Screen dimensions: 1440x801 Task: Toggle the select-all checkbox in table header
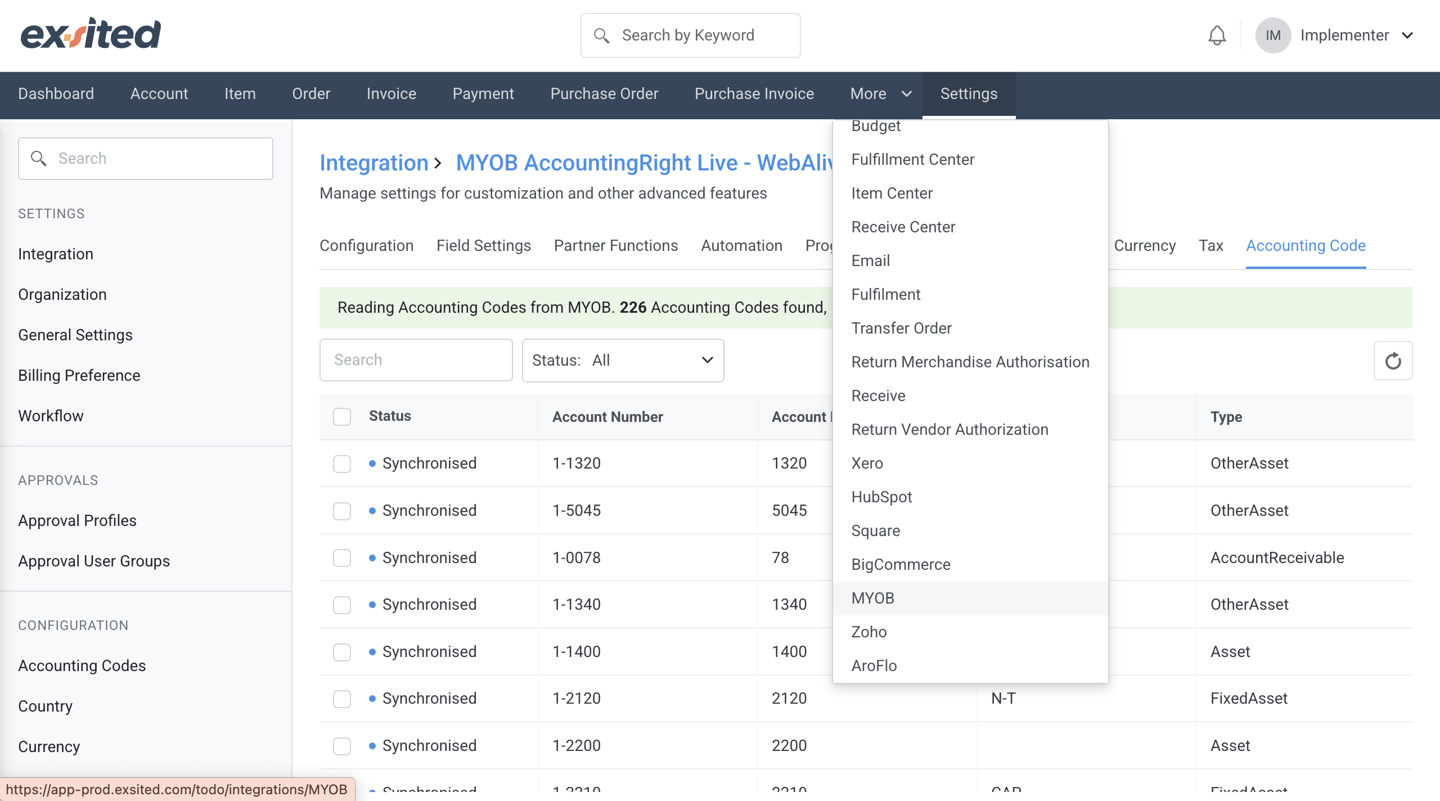point(342,417)
